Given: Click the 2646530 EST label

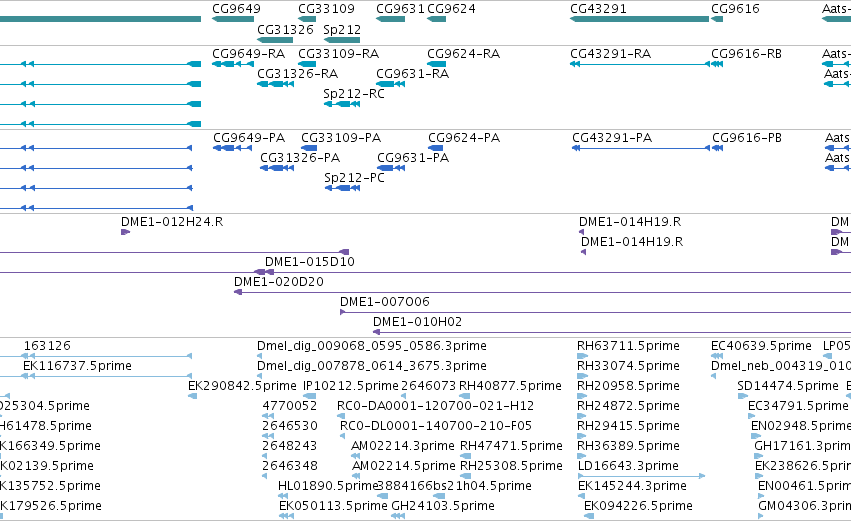Looking at the screenshot, I should (x=290, y=426).
